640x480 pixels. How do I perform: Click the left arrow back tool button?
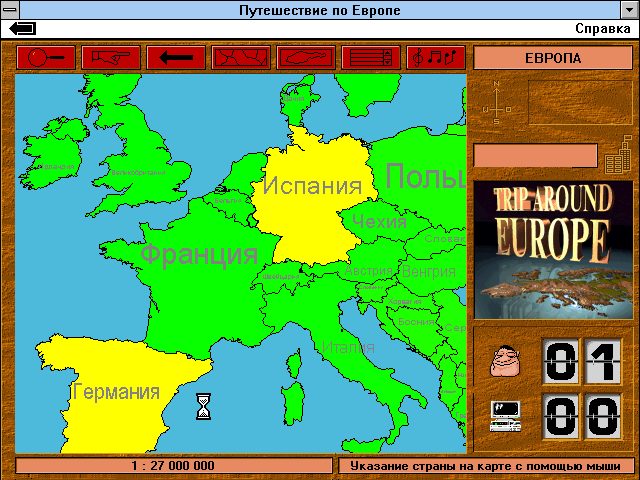coord(176,58)
